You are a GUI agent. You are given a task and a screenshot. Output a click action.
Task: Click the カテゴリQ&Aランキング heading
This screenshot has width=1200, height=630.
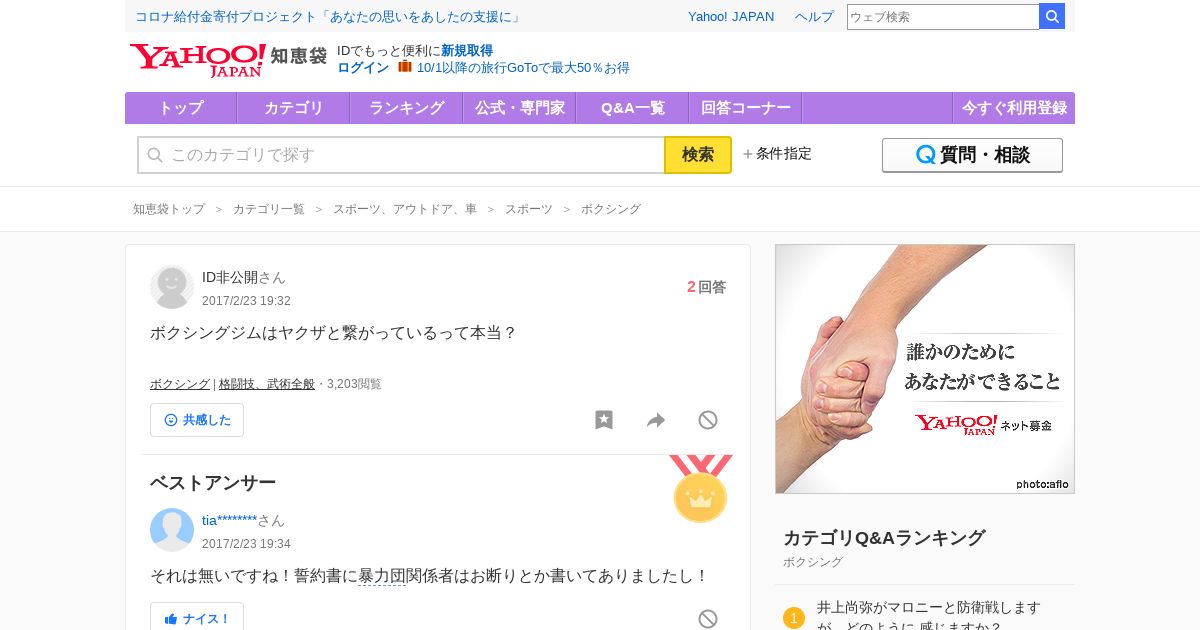[x=884, y=538]
